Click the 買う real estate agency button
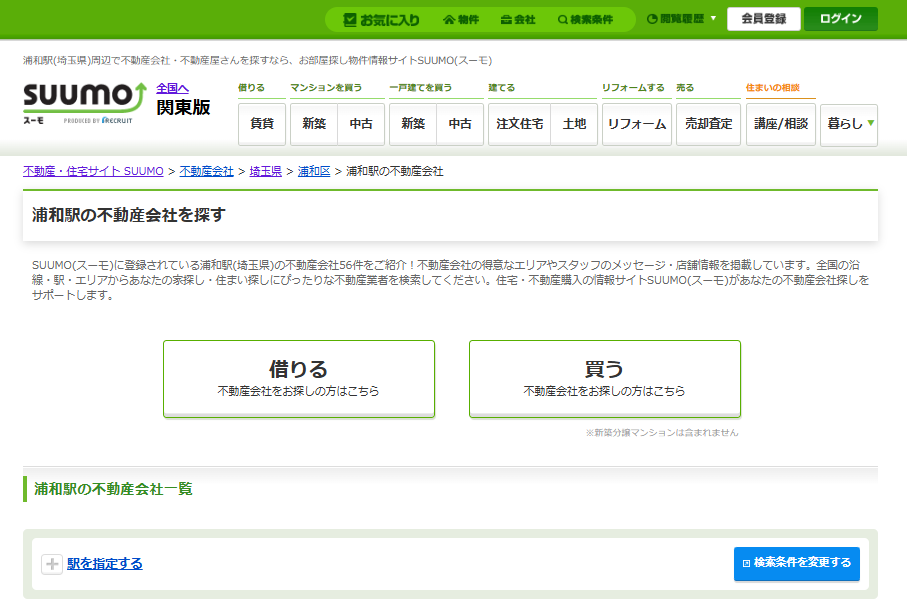The image size is (907, 599). tap(604, 379)
